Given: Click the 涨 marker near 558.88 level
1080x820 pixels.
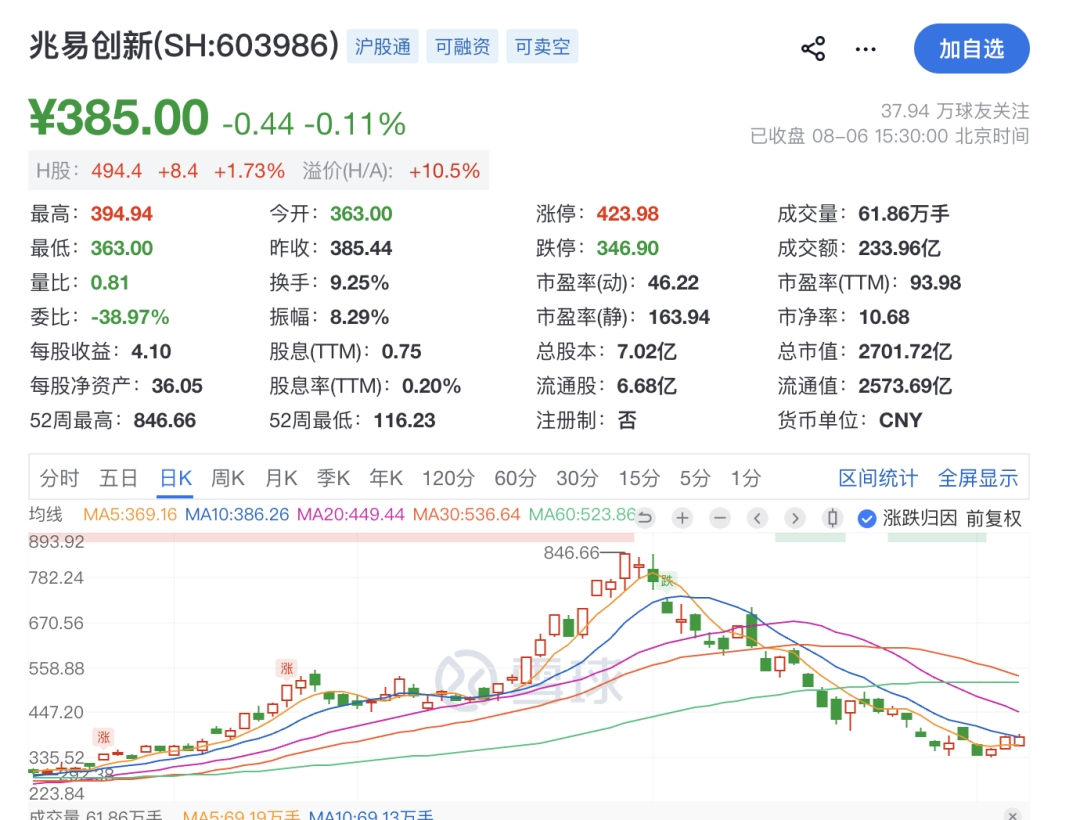Looking at the screenshot, I should pyautogui.click(x=287, y=668).
